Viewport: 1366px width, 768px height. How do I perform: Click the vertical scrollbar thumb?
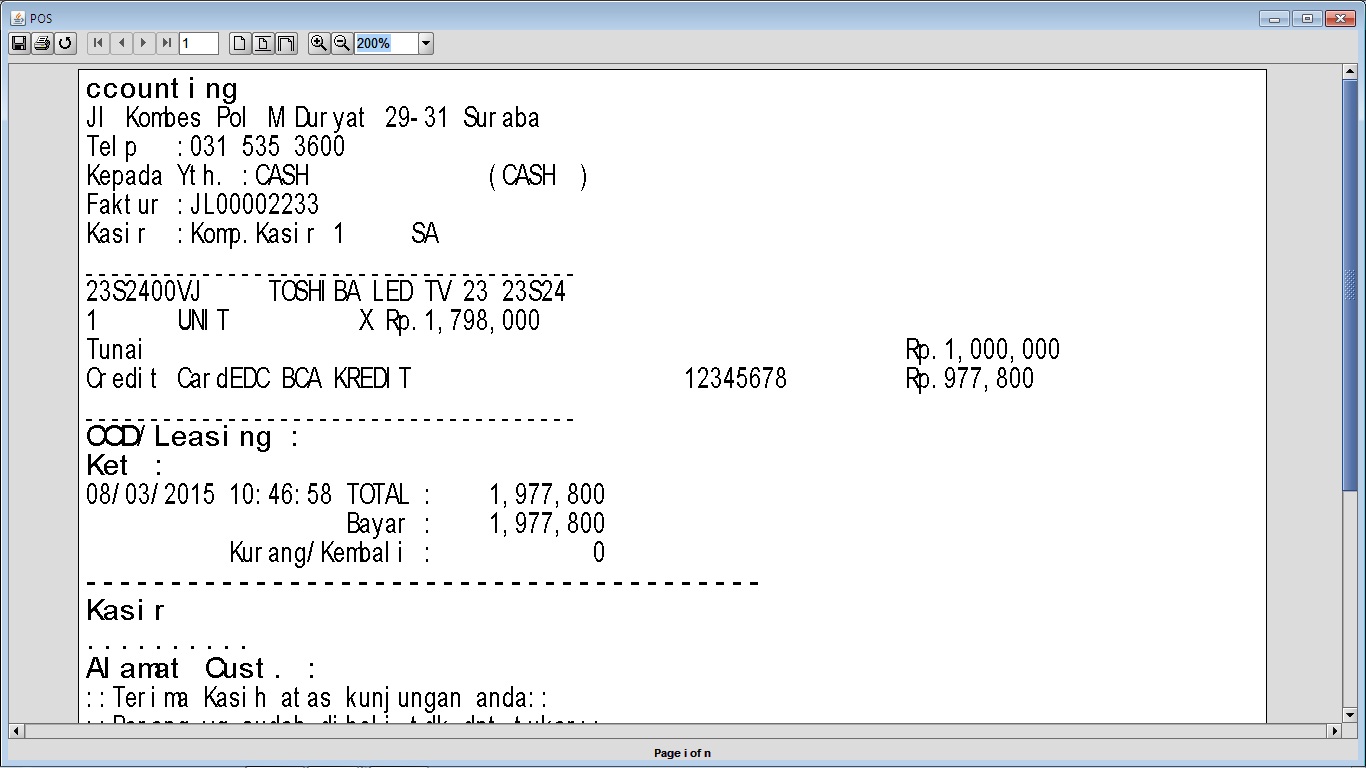click(1350, 285)
